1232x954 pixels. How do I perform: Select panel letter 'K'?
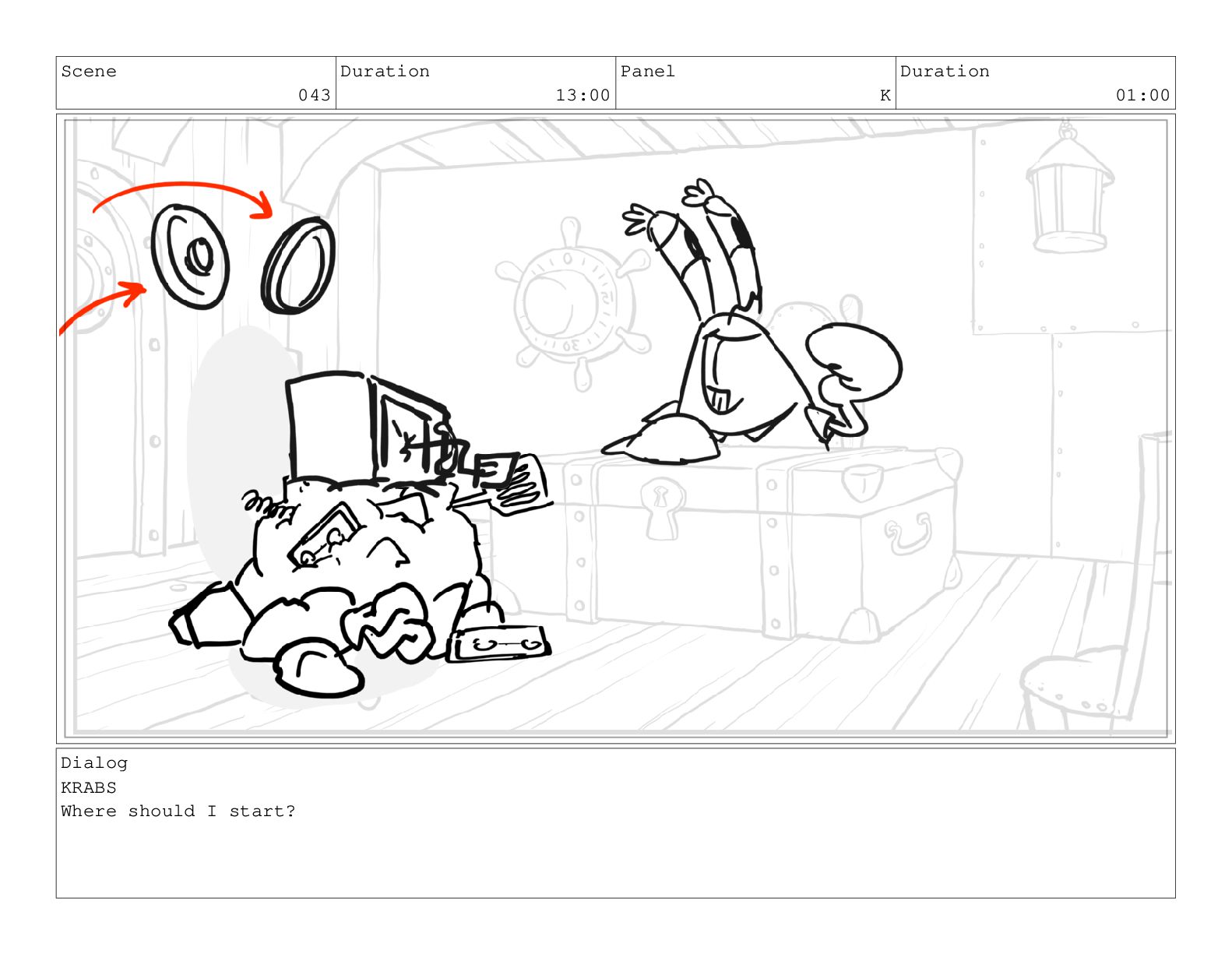(885, 95)
